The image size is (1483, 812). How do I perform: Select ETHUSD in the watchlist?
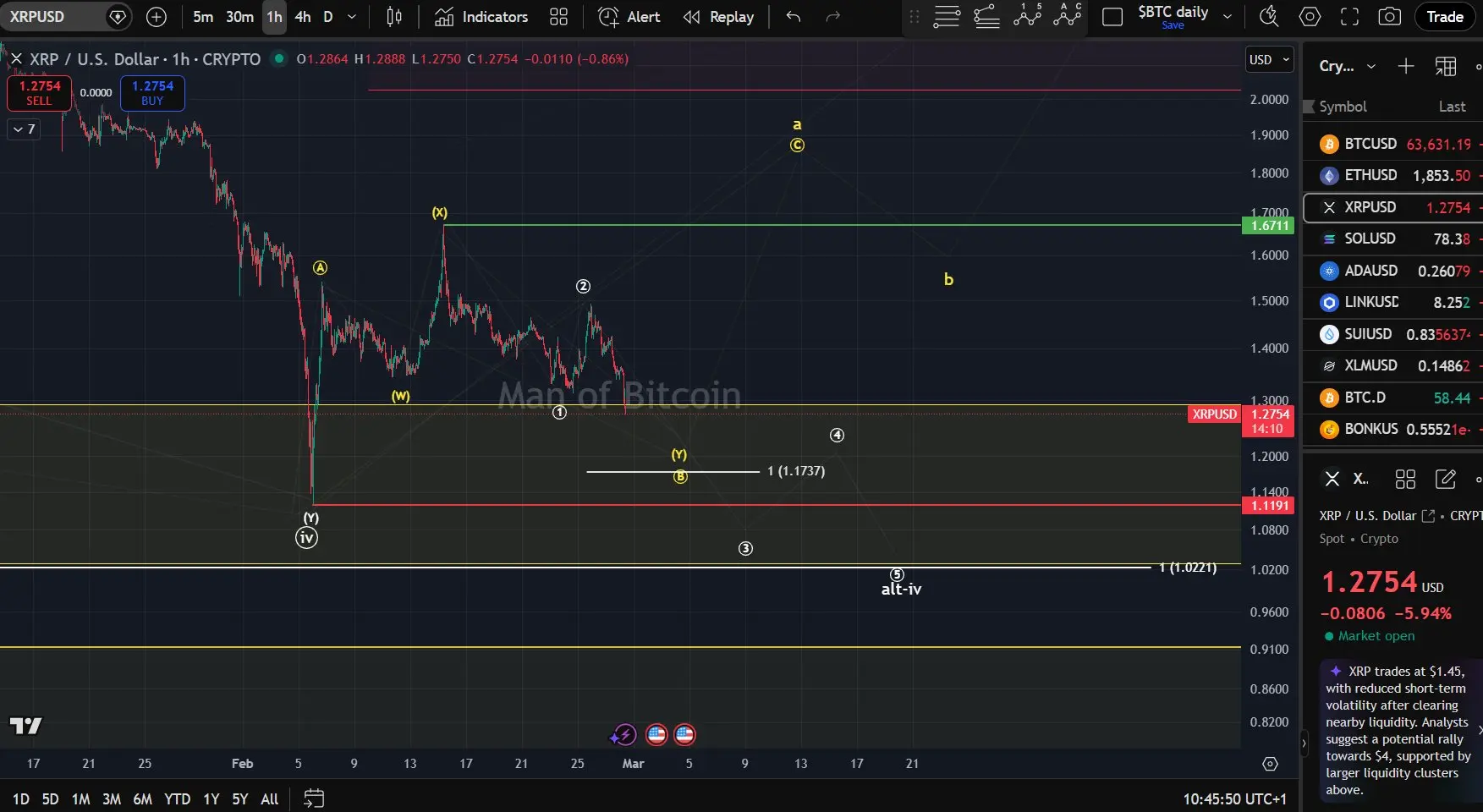pyautogui.click(x=1392, y=175)
